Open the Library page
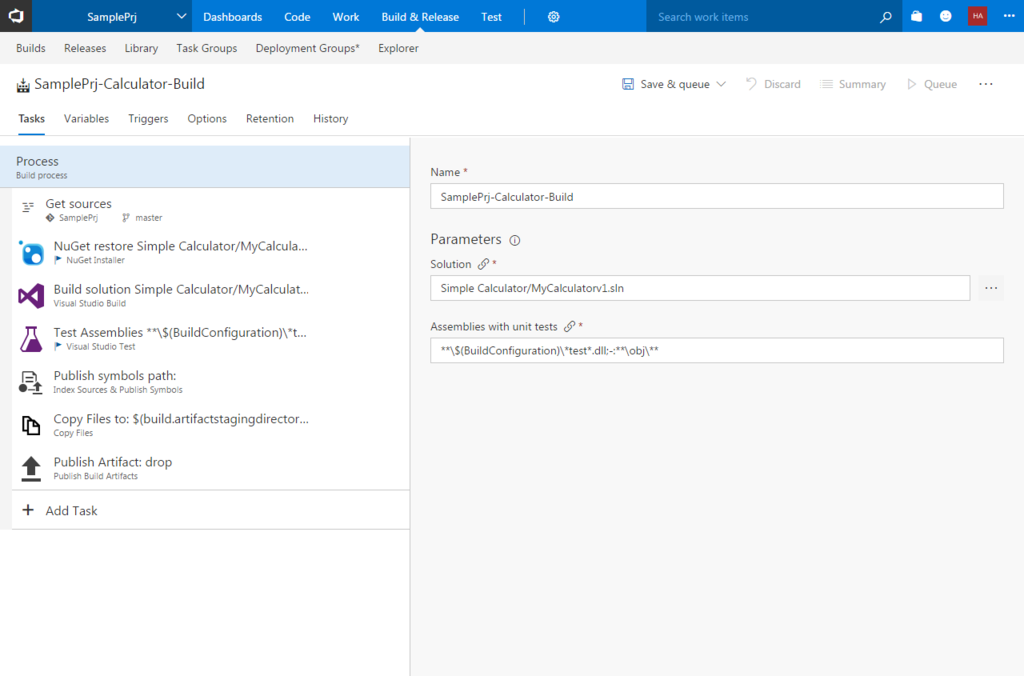1024x676 pixels. pos(141,48)
